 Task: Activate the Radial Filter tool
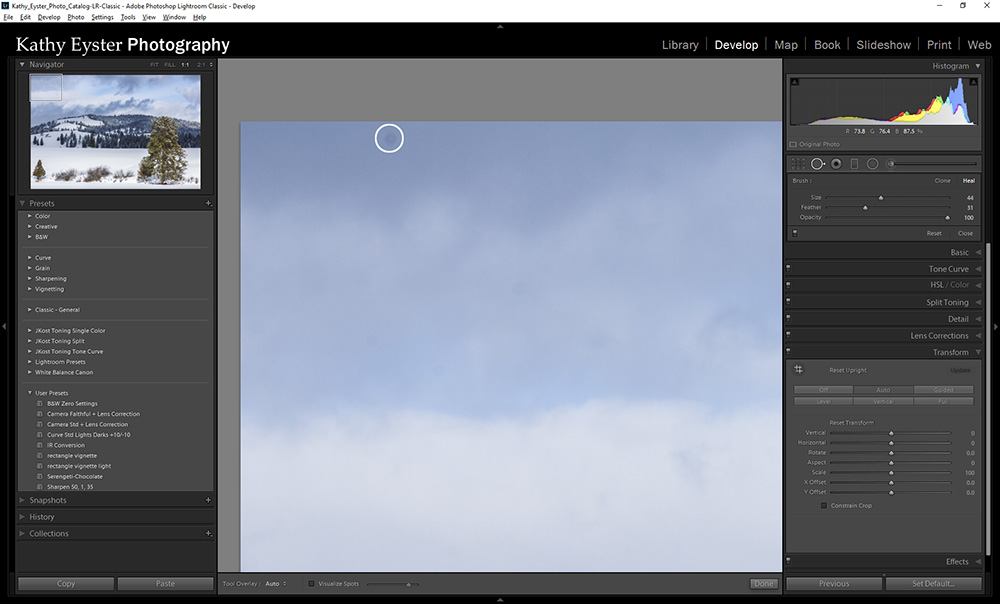[873, 163]
